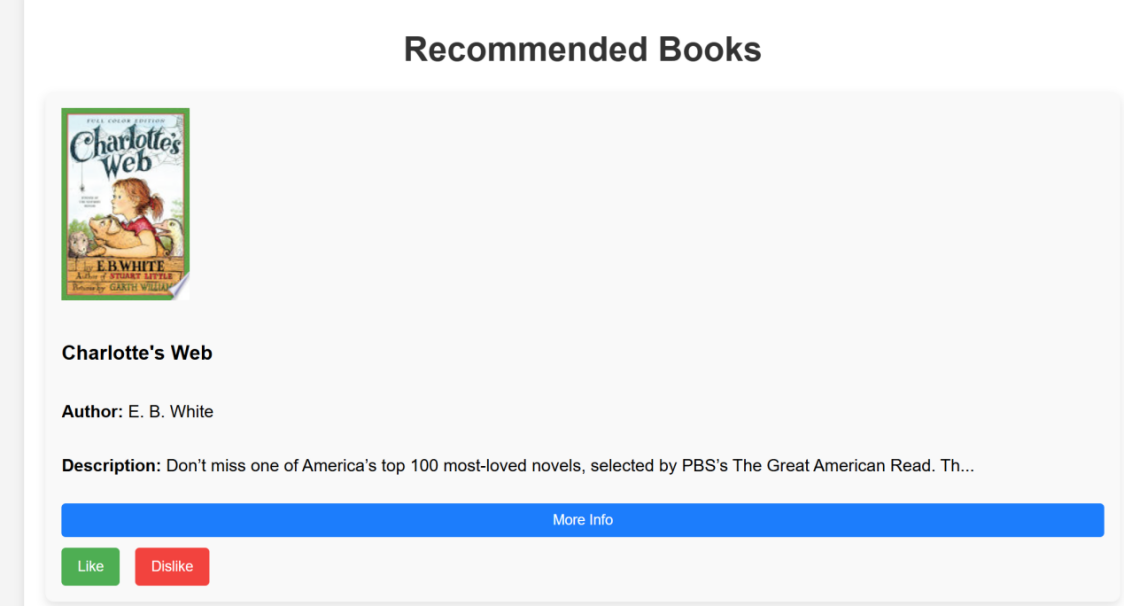Click the gray strip at left edge
This screenshot has height=606, width=1124.
[11, 303]
